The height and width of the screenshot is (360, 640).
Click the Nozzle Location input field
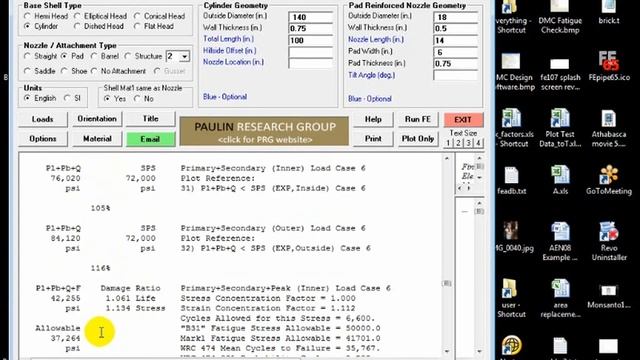coord(310,63)
